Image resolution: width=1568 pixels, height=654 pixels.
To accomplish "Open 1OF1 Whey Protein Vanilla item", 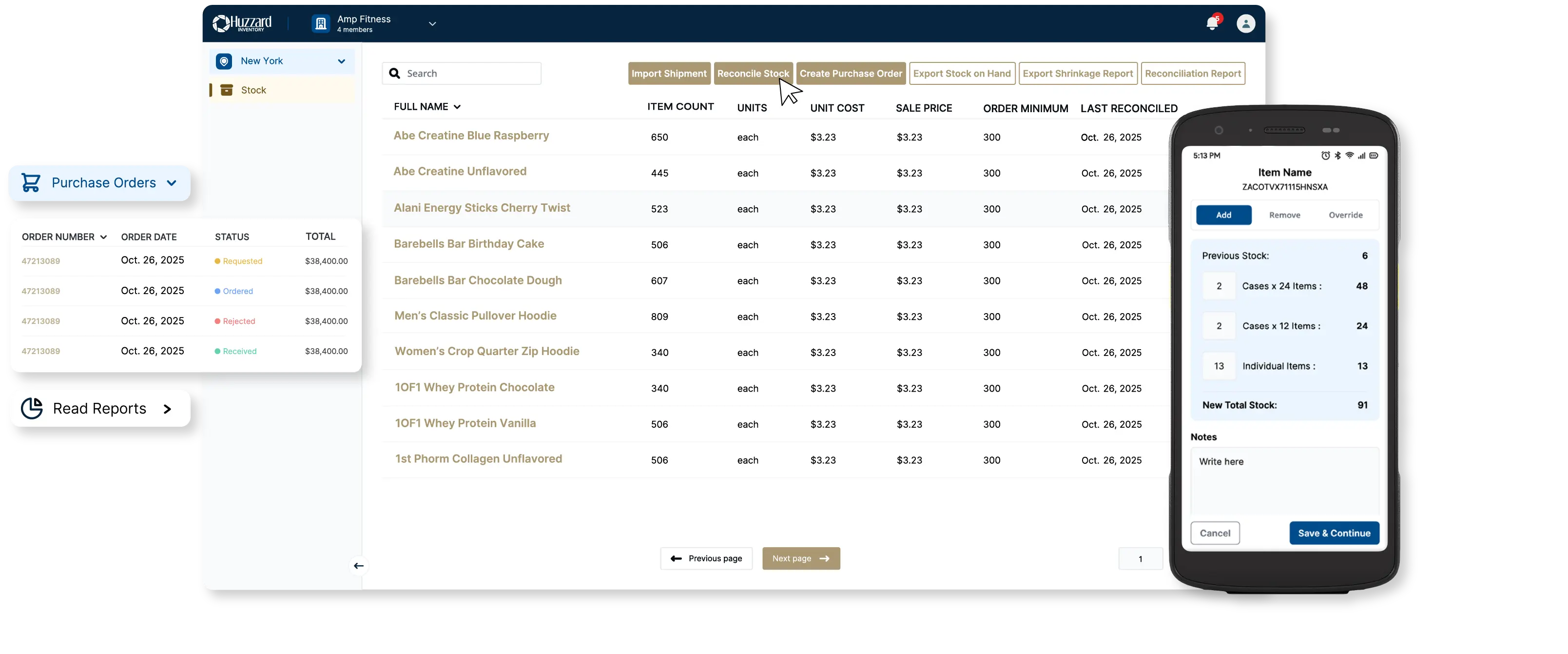I will pos(465,423).
